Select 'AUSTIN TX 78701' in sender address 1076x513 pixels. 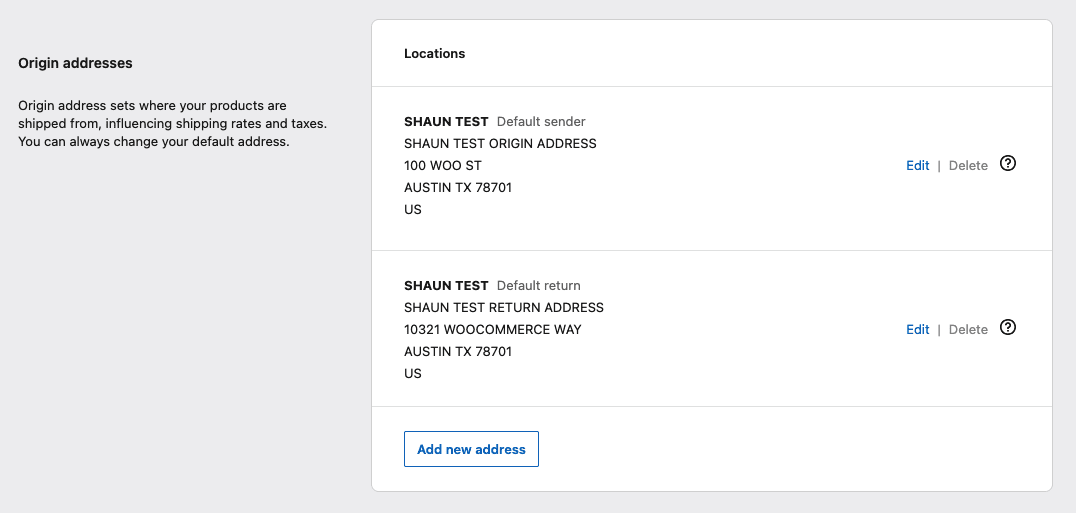pos(458,187)
